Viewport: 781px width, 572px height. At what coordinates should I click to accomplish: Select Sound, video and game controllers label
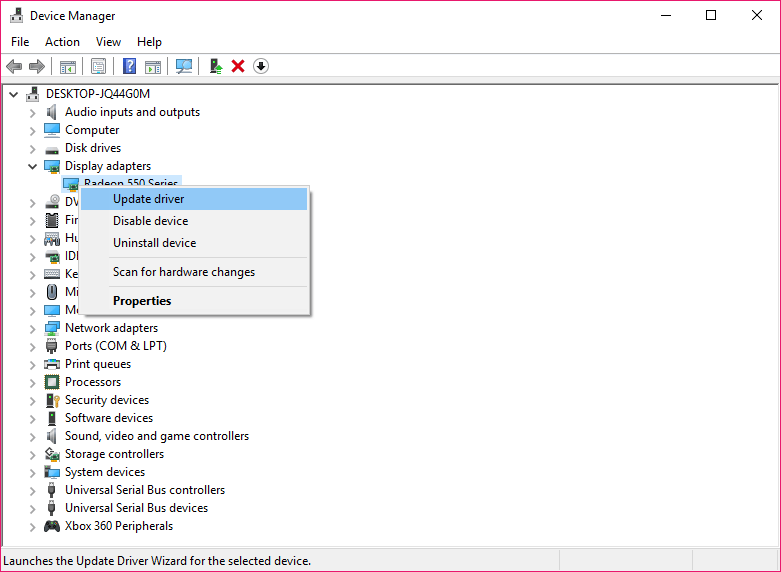[157, 436]
